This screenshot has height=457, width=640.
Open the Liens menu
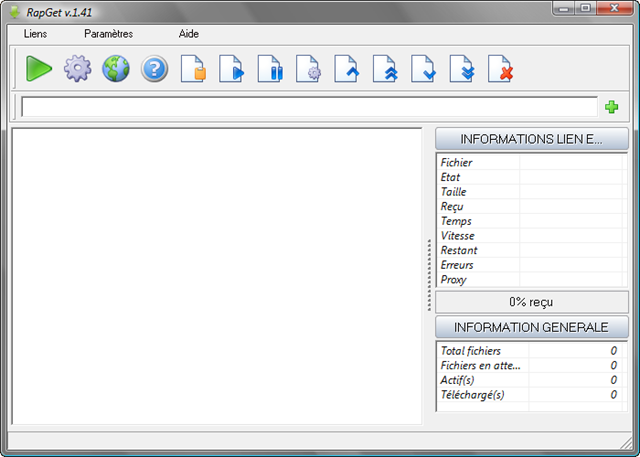point(36,34)
